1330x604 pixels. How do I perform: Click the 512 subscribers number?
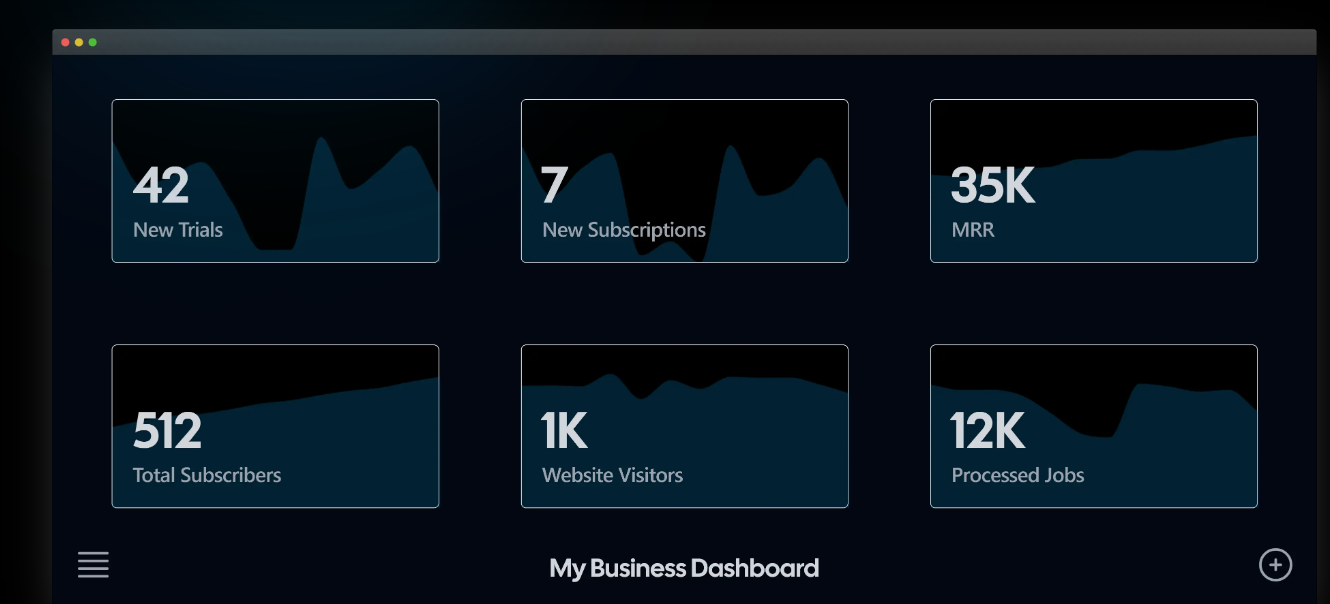point(167,431)
